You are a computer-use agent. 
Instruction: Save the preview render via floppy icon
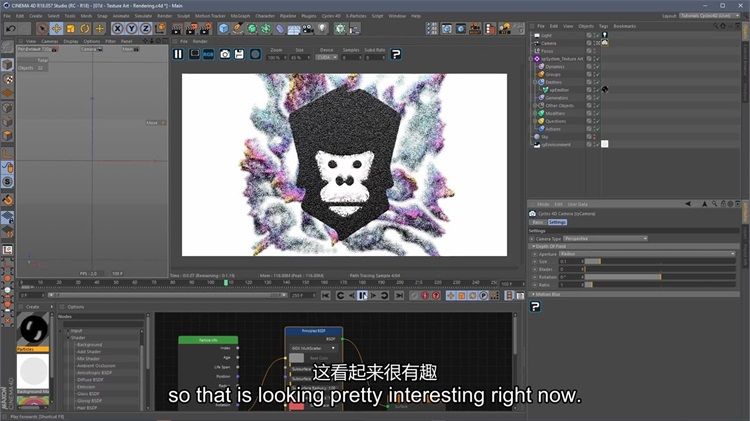click(x=239, y=54)
